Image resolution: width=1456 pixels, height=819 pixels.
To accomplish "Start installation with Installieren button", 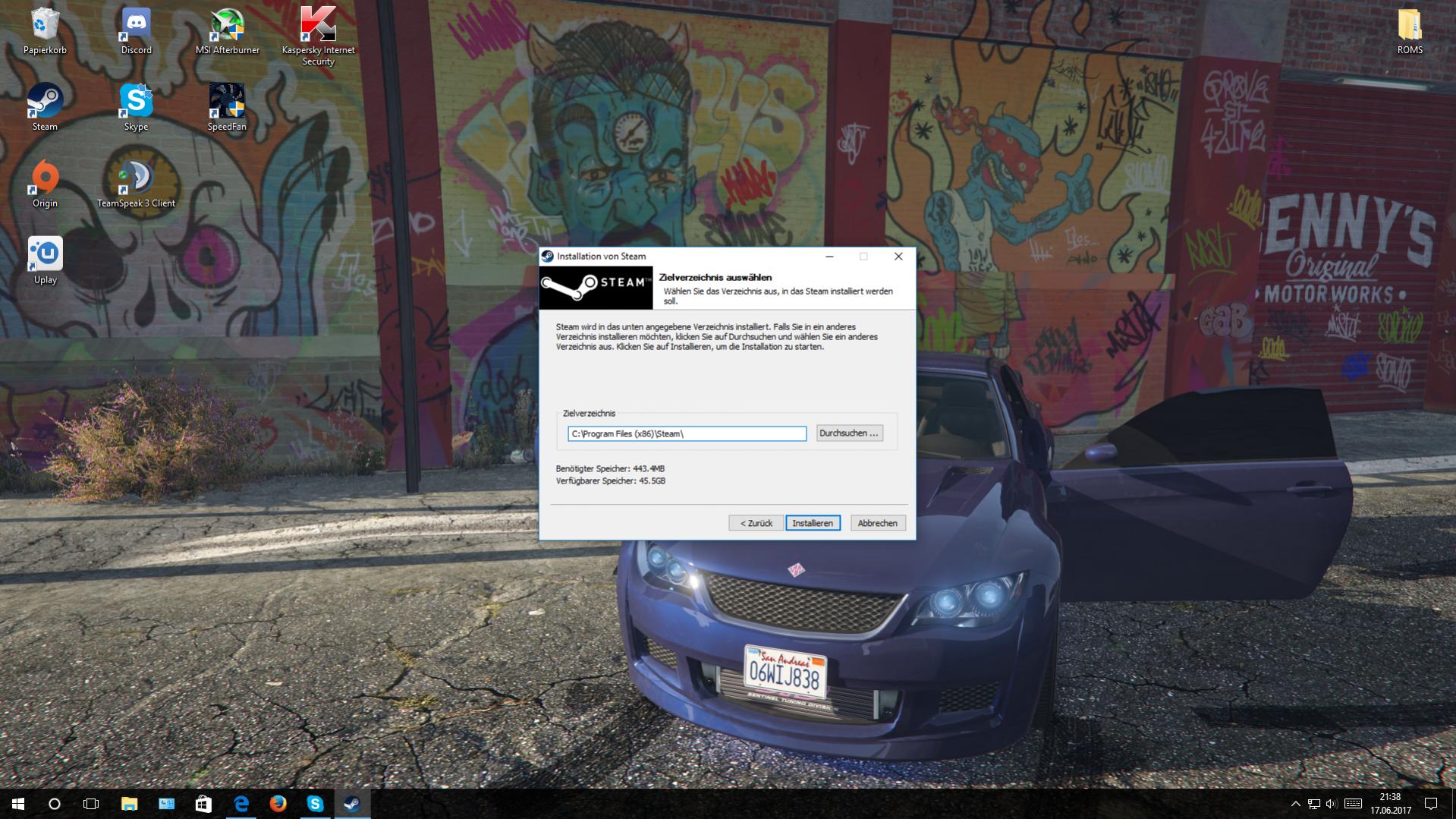I will point(813,523).
